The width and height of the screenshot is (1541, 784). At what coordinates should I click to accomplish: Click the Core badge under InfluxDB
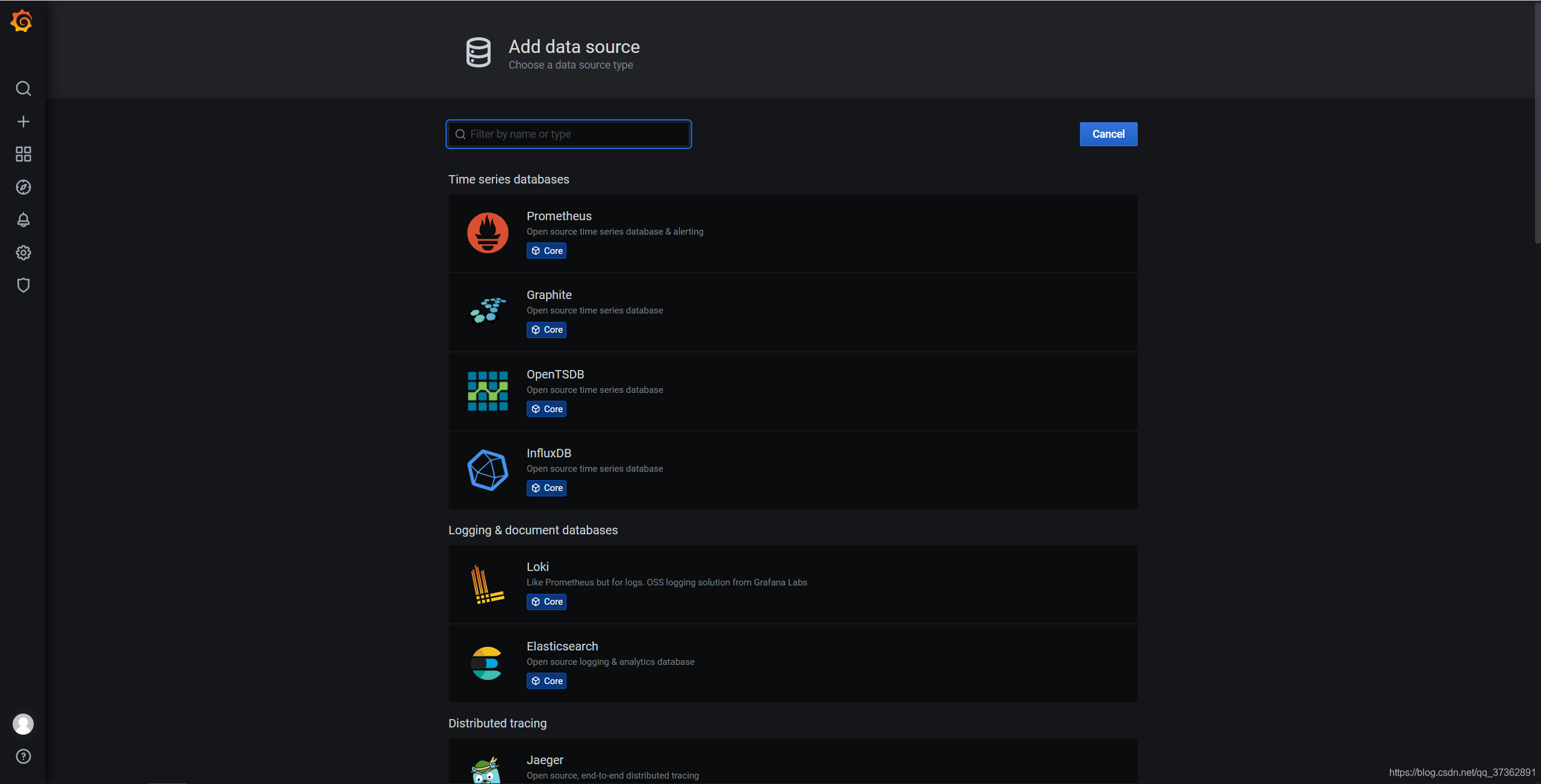[x=547, y=488]
